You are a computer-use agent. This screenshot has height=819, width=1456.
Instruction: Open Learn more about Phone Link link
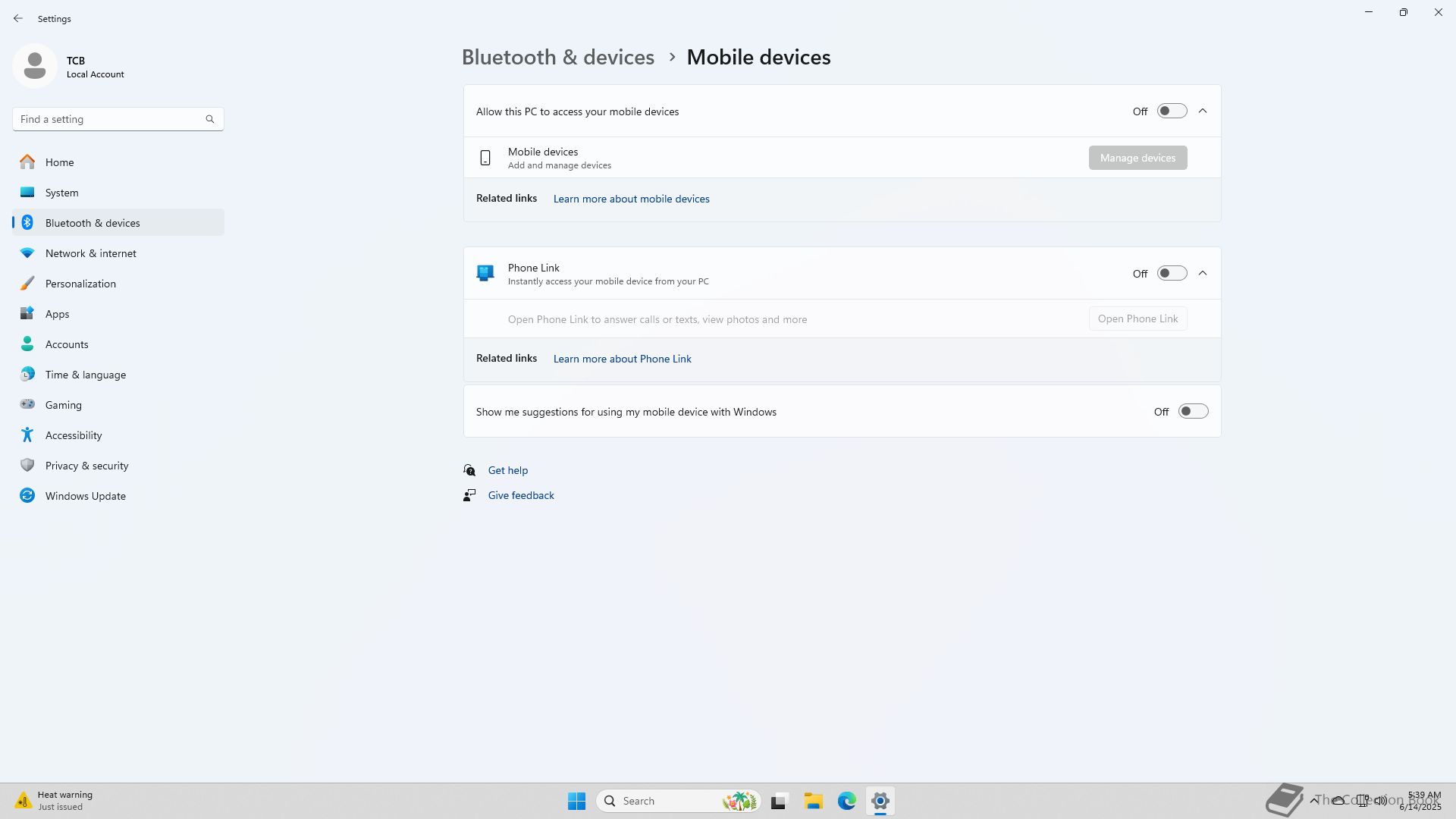[622, 359]
